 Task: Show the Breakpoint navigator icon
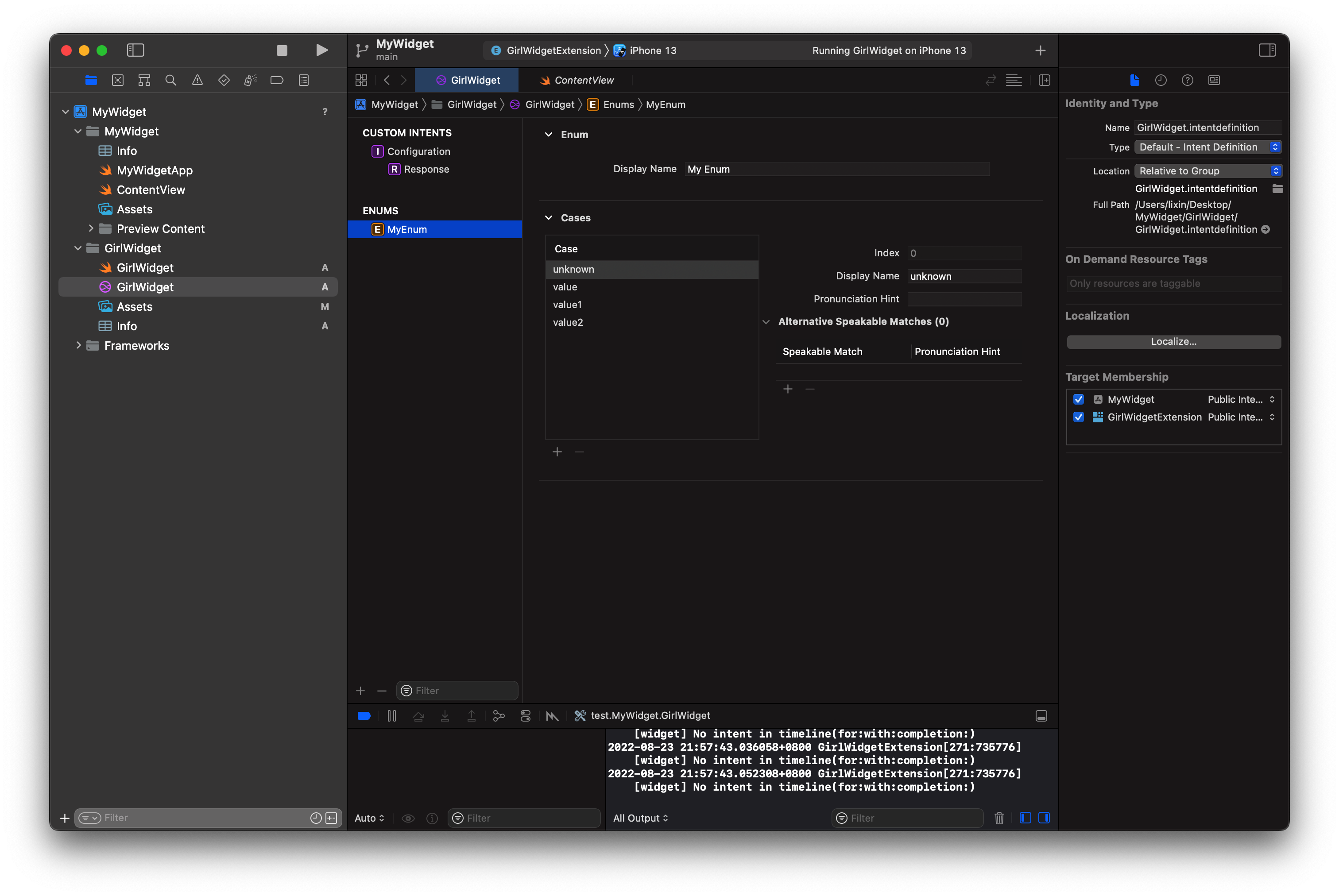coord(277,81)
